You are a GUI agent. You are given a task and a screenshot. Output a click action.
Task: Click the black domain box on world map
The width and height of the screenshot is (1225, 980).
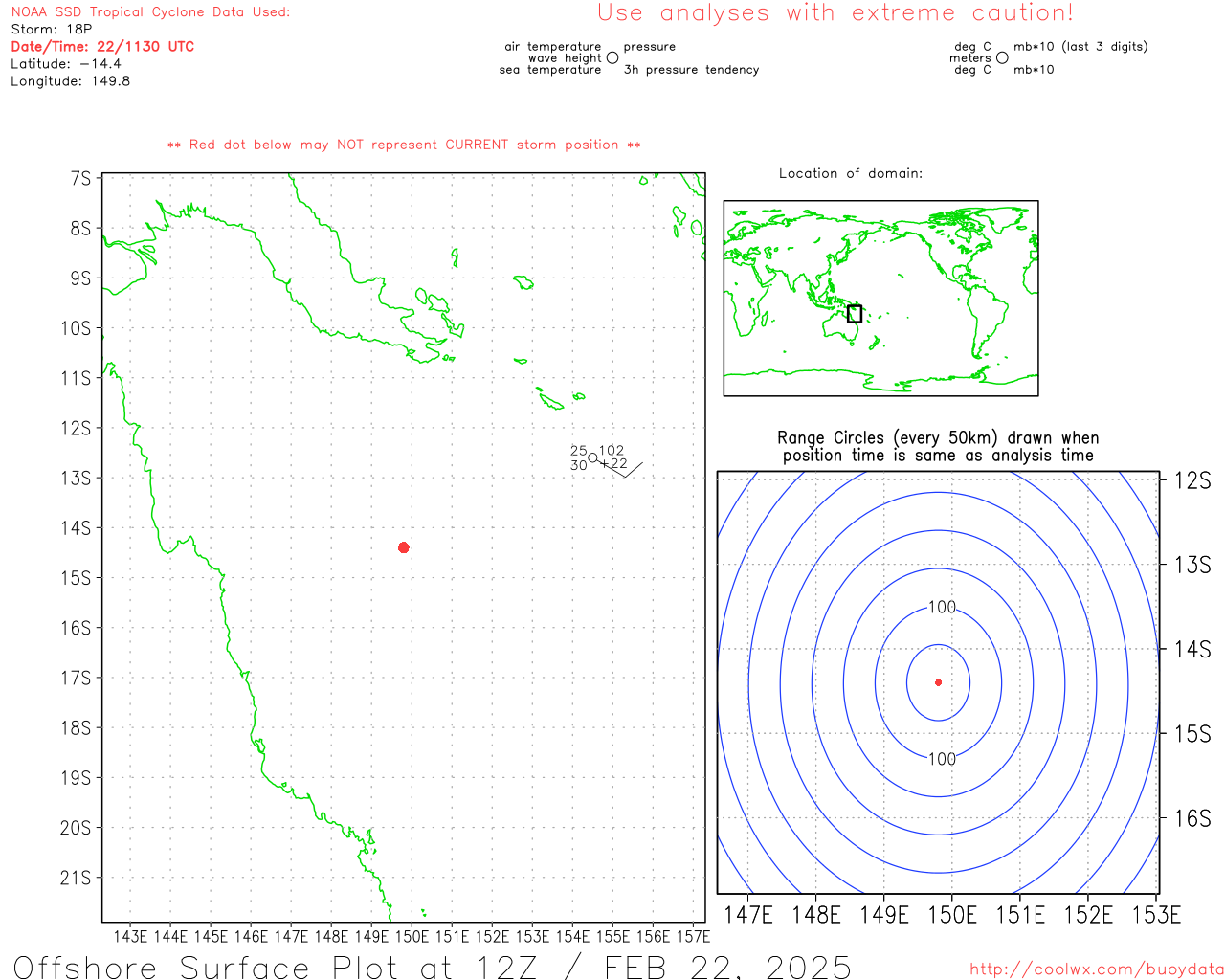[x=855, y=314]
